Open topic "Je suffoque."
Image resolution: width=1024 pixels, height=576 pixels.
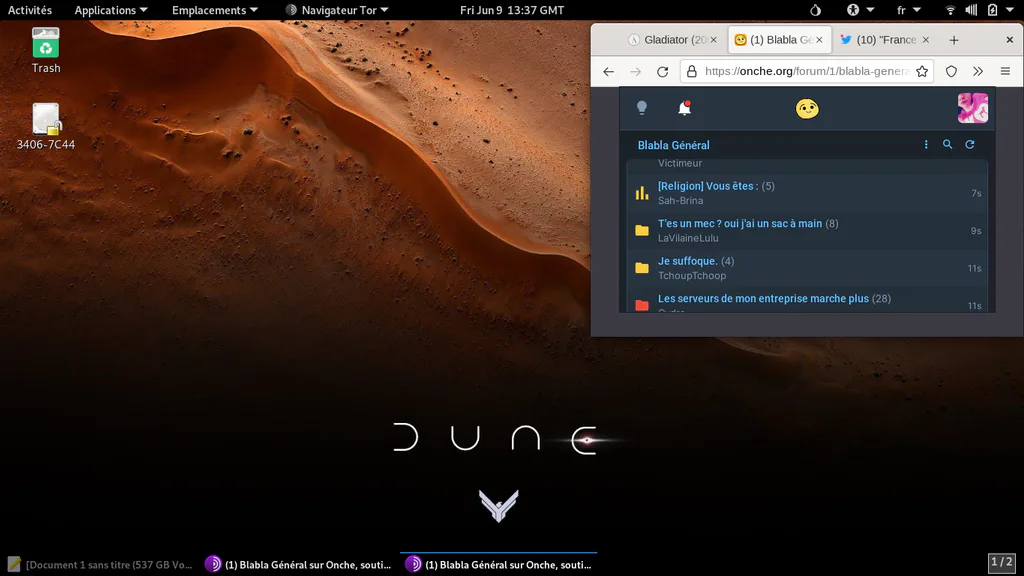[688, 261]
